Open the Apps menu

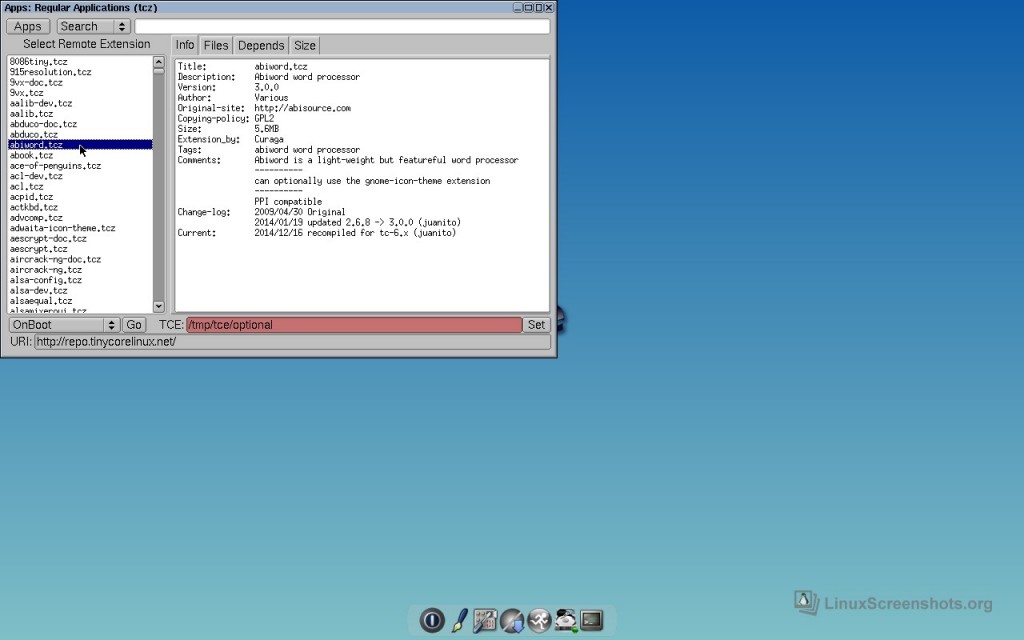point(27,26)
